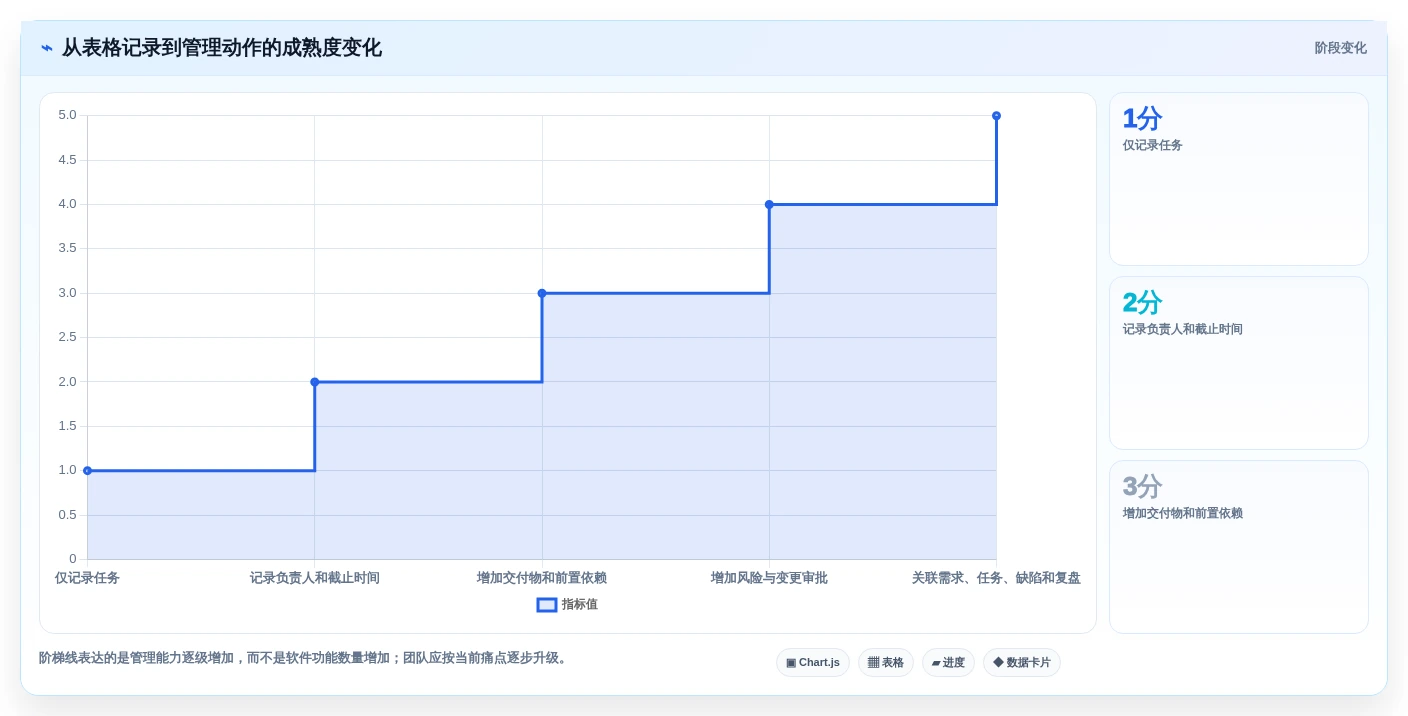
Task: Select the Chart.js tag chip
Action: point(813,663)
